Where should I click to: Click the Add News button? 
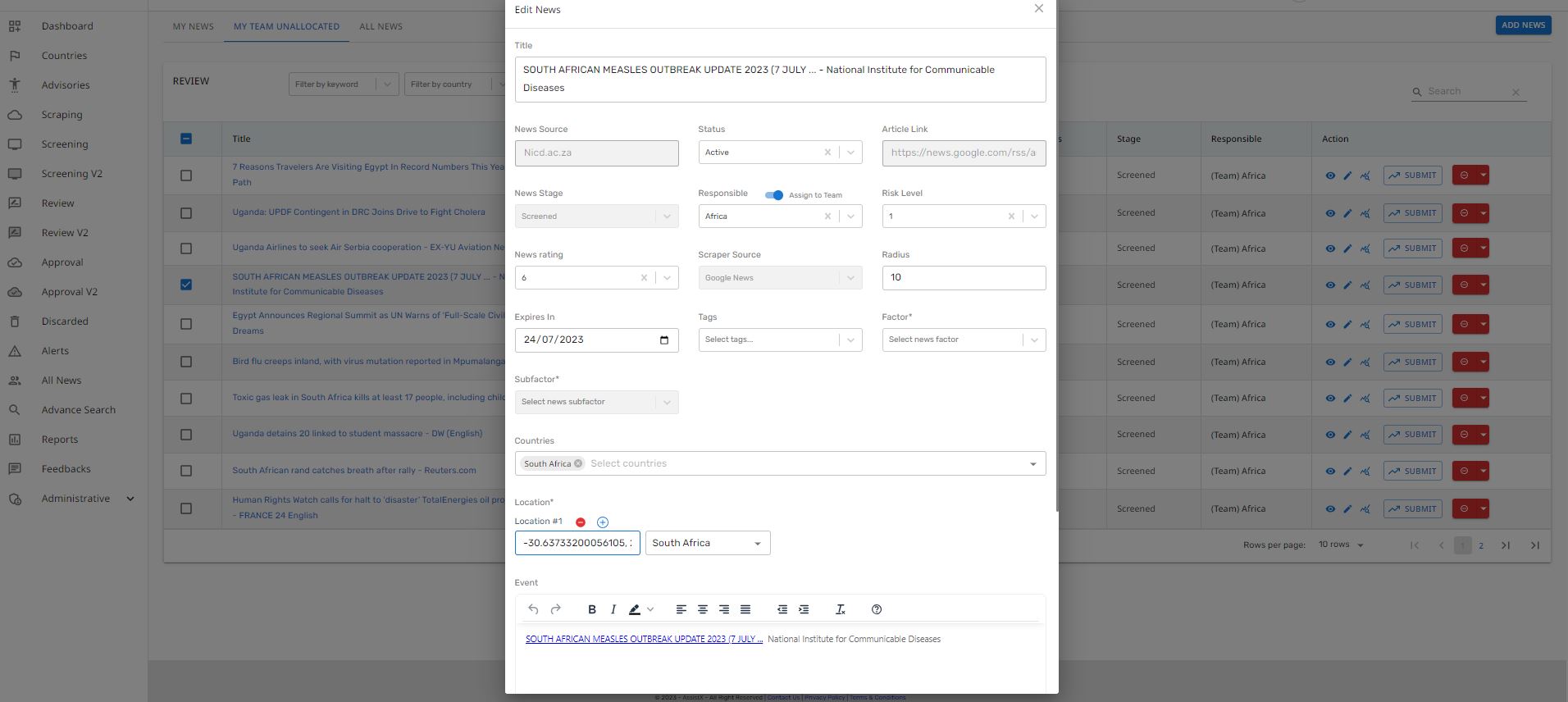pos(1523,25)
